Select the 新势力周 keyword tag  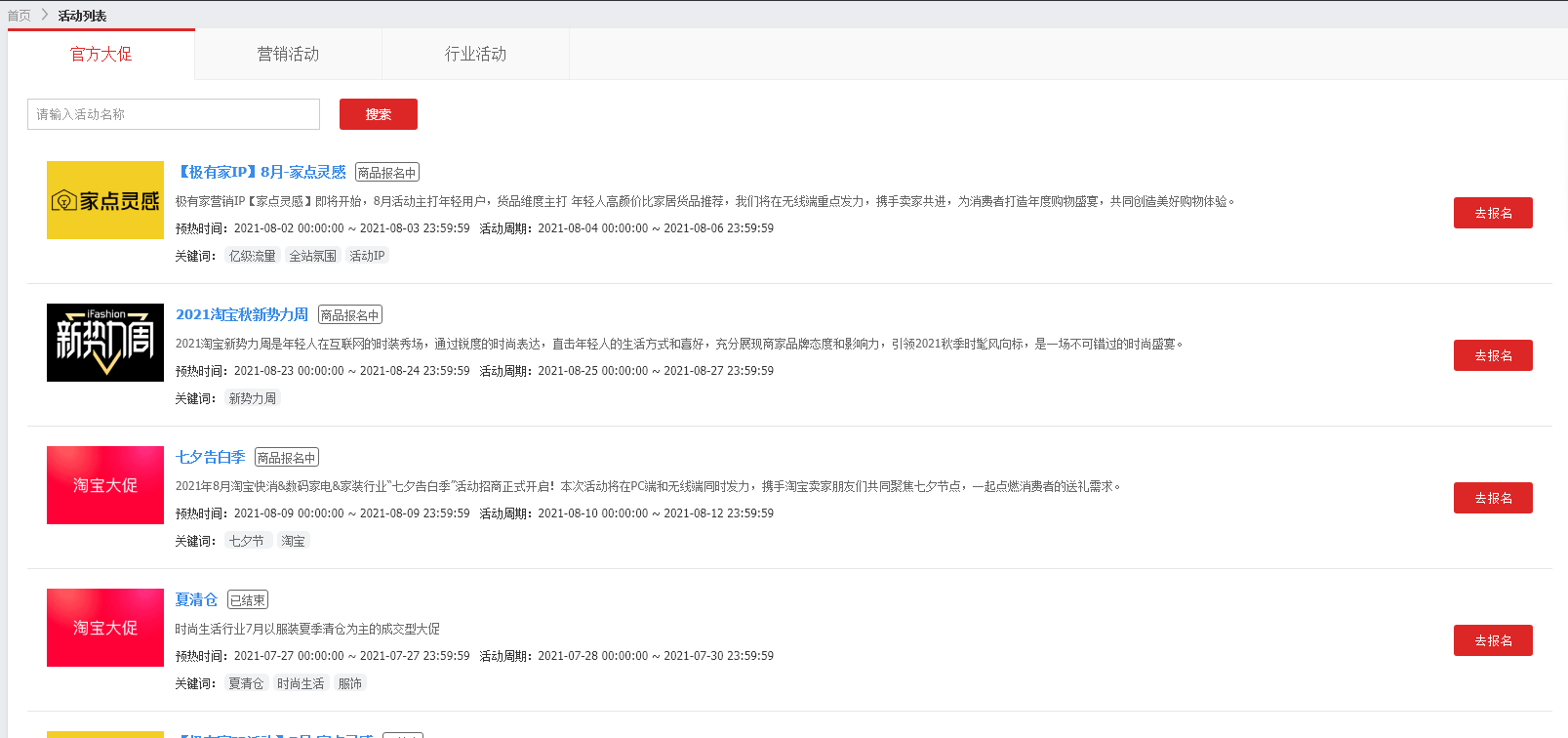coord(253,398)
